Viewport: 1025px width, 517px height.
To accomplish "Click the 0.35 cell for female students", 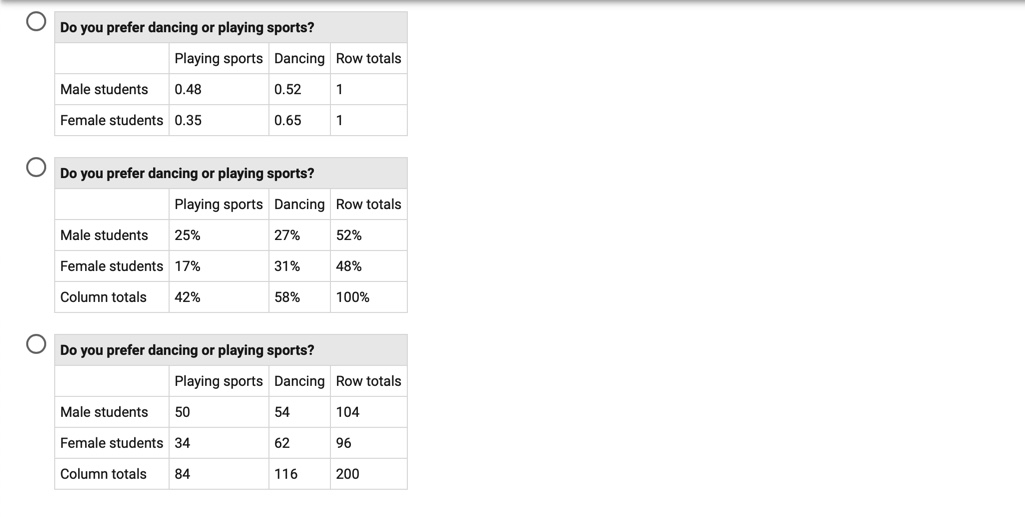I will pyautogui.click(x=188, y=120).
